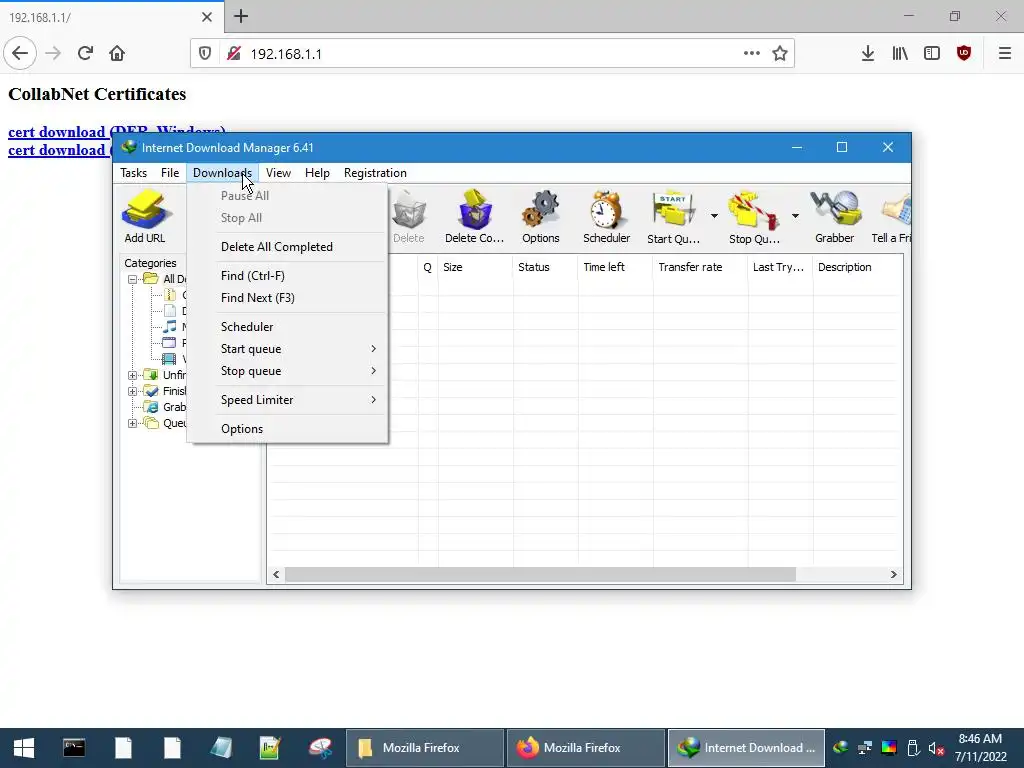
Task: Click the horizontal scrollbar right arrow
Action: 893,575
